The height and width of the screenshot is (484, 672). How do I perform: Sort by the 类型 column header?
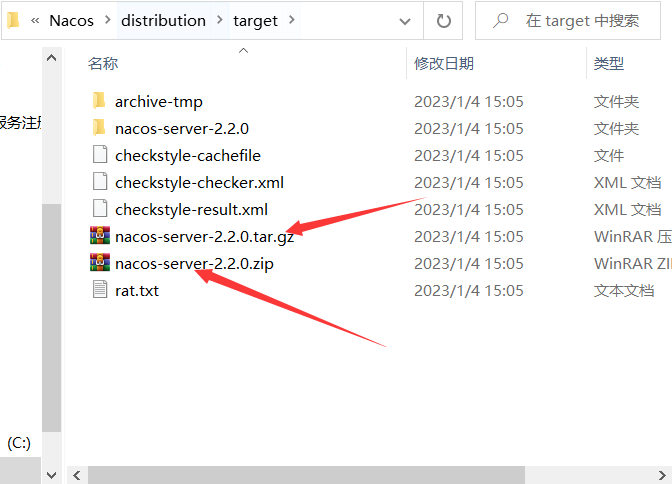[609, 63]
